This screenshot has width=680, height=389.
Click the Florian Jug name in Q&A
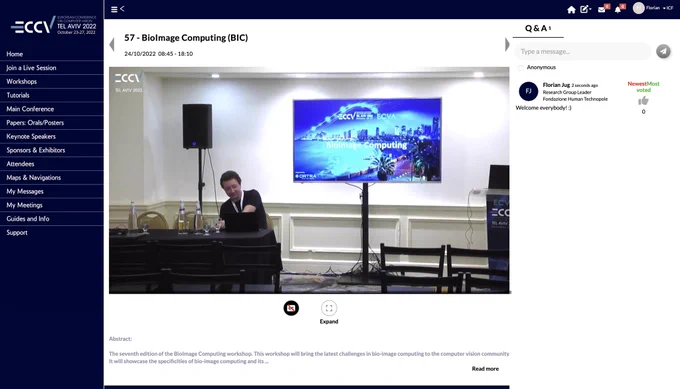pyautogui.click(x=556, y=85)
